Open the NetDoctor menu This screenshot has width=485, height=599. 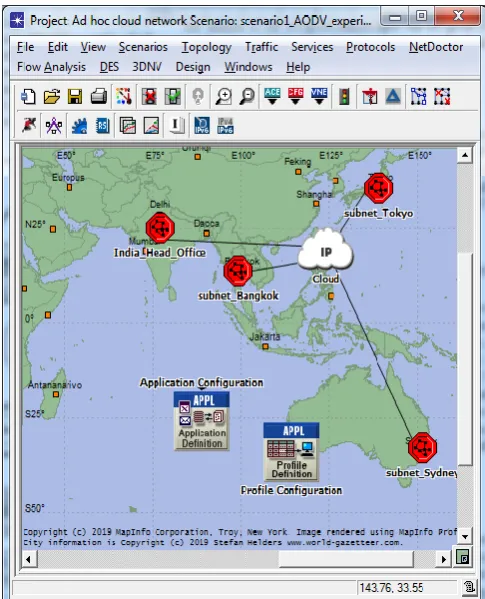(436, 47)
